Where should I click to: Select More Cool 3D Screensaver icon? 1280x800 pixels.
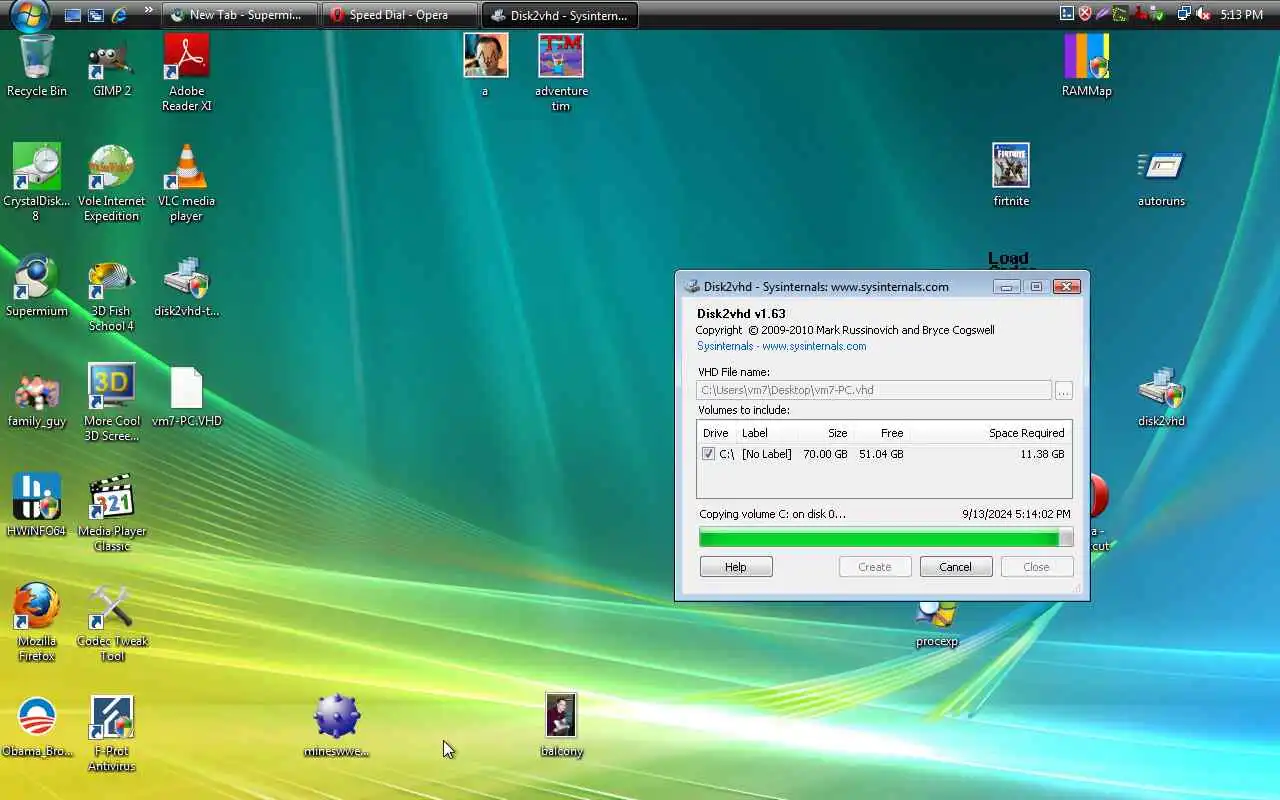112,402
